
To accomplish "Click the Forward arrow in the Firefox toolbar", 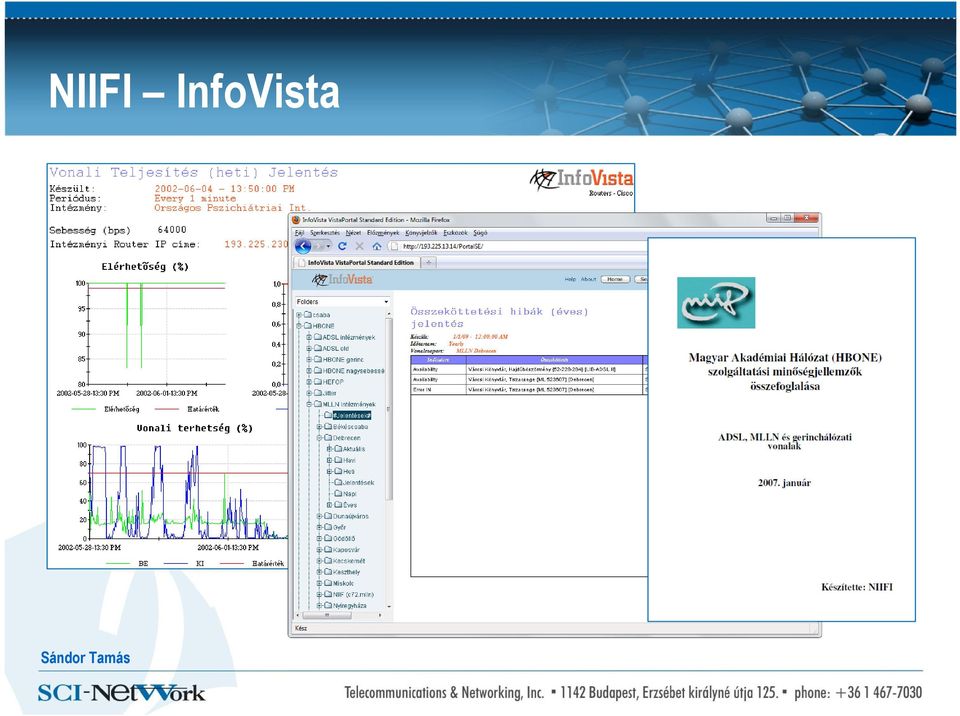I will coord(318,246).
